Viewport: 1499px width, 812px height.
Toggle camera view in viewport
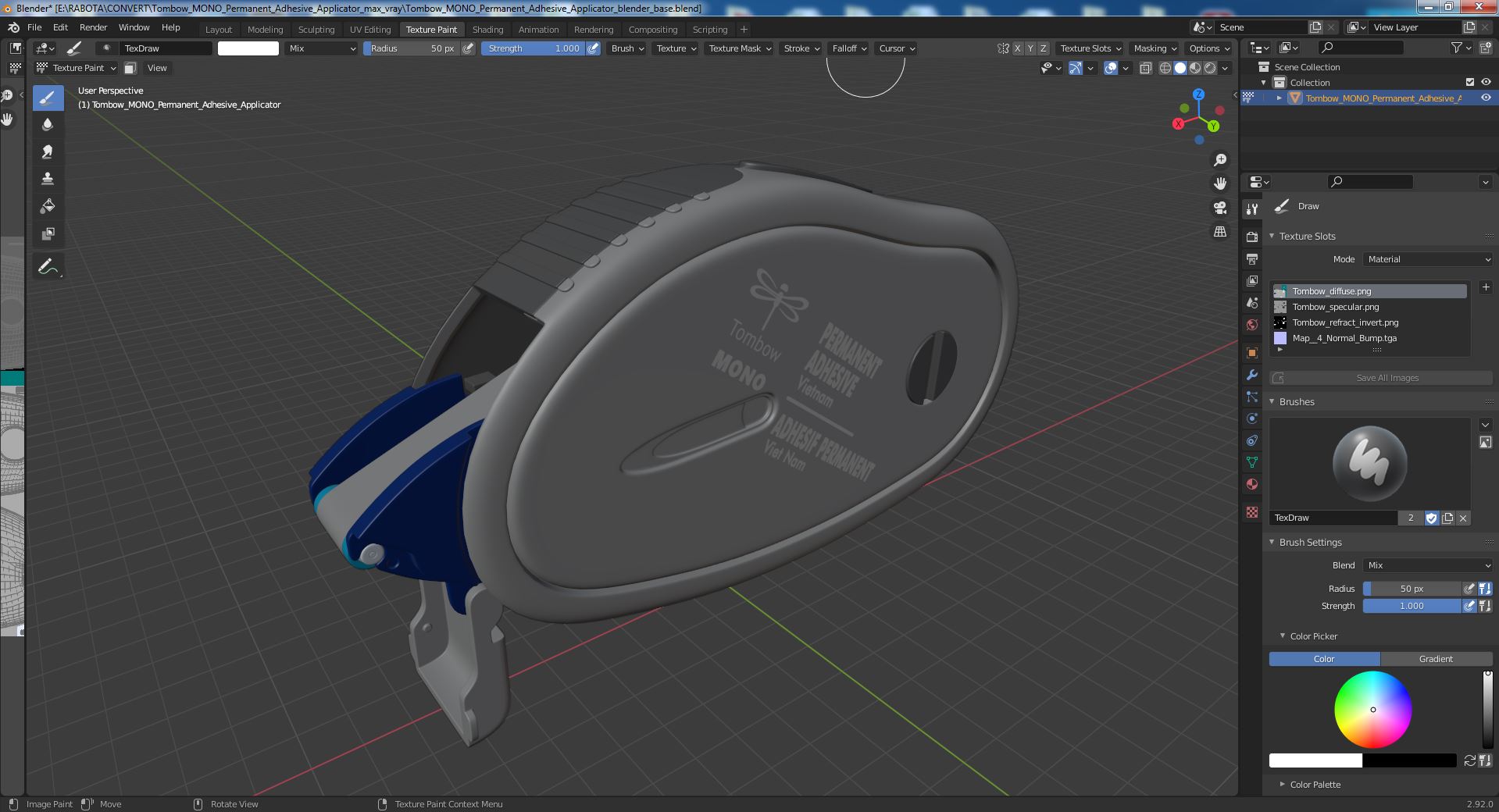[1219, 208]
